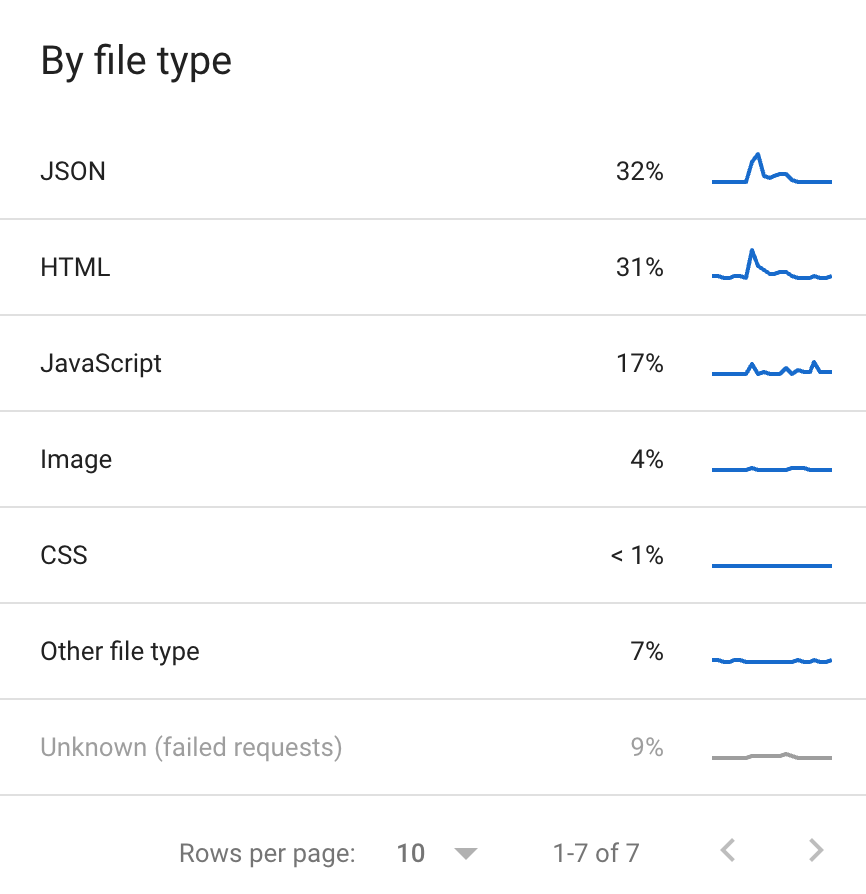Screen dimensions: 866x894
Task: Open the JSON file type row
Action: click(73, 171)
